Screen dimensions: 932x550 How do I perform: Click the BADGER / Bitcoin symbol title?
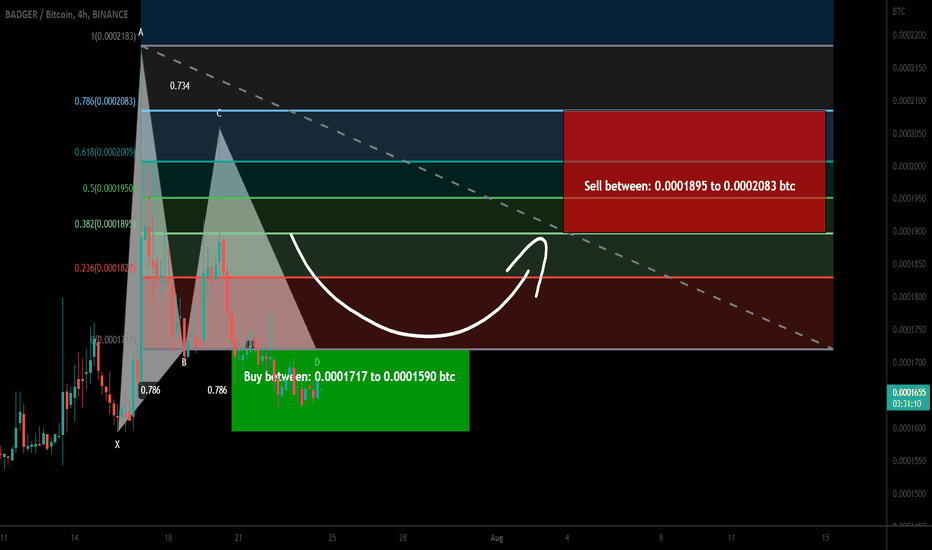(x=67, y=14)
